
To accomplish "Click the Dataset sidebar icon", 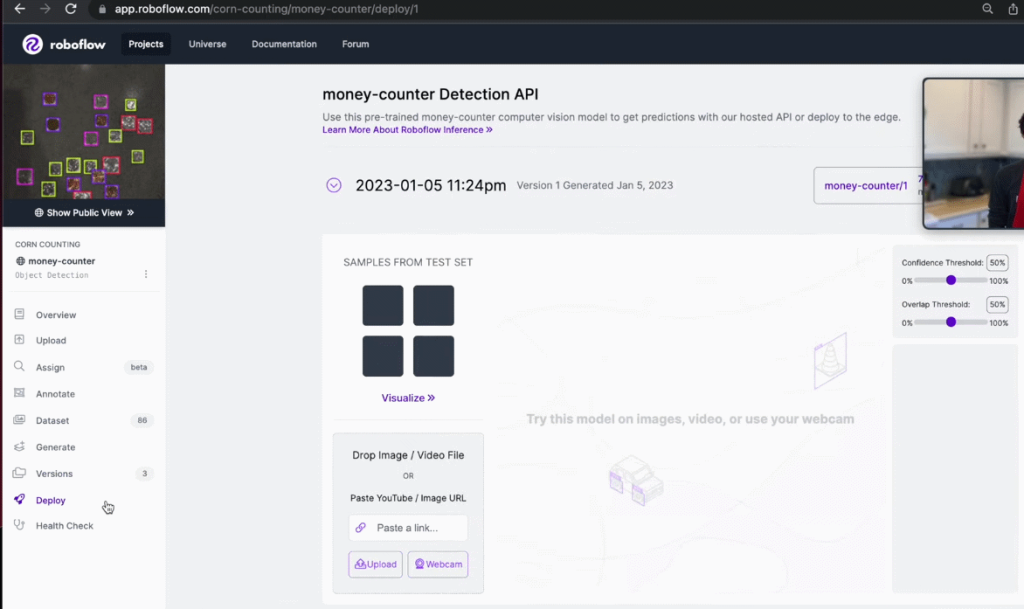I will pos(20,420).
